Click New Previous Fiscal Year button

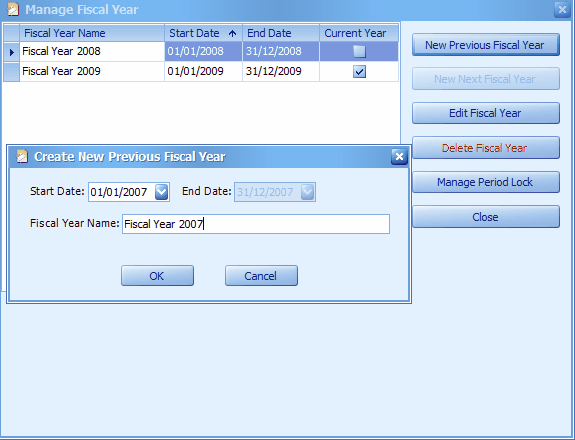(x=486, y=45)
